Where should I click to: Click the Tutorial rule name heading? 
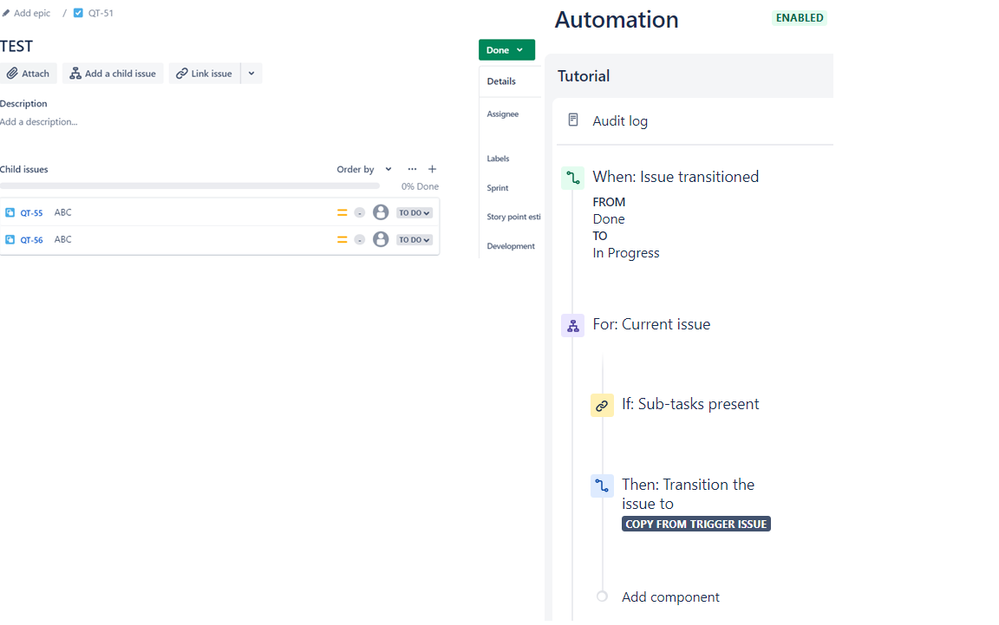click(x=584, y=76)
